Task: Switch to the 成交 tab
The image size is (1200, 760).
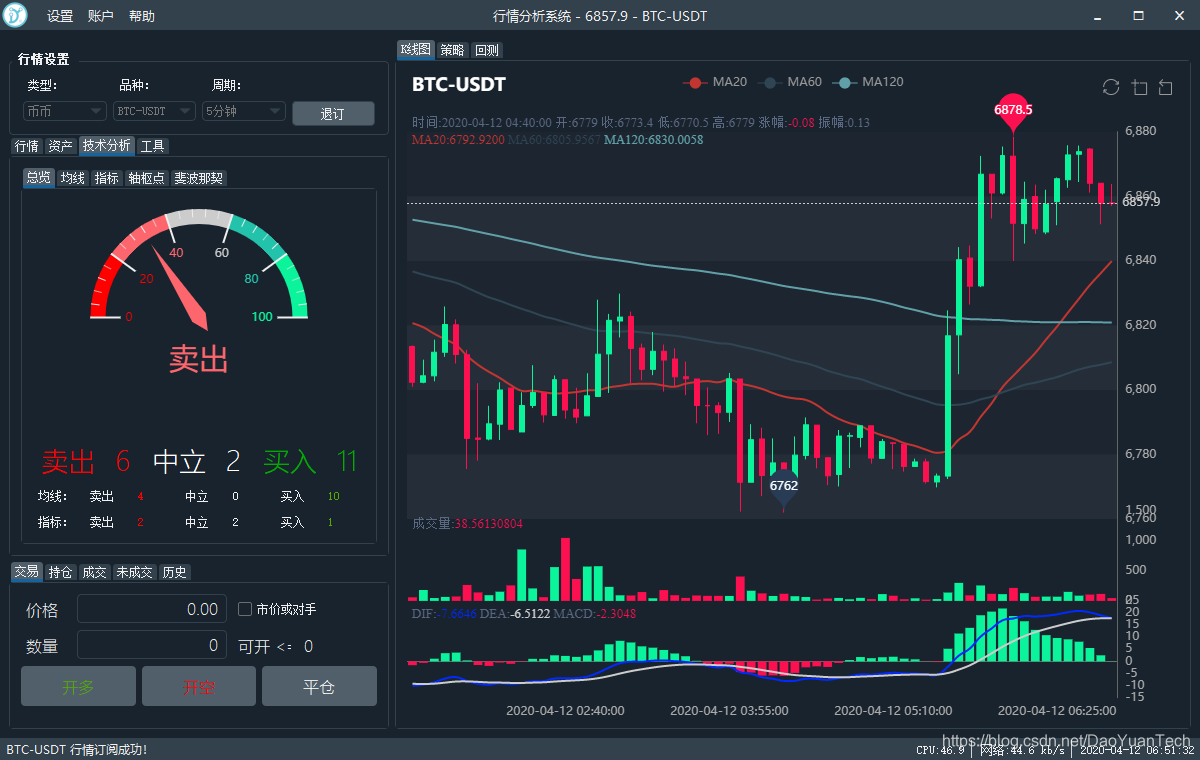Action: [94, 572]
